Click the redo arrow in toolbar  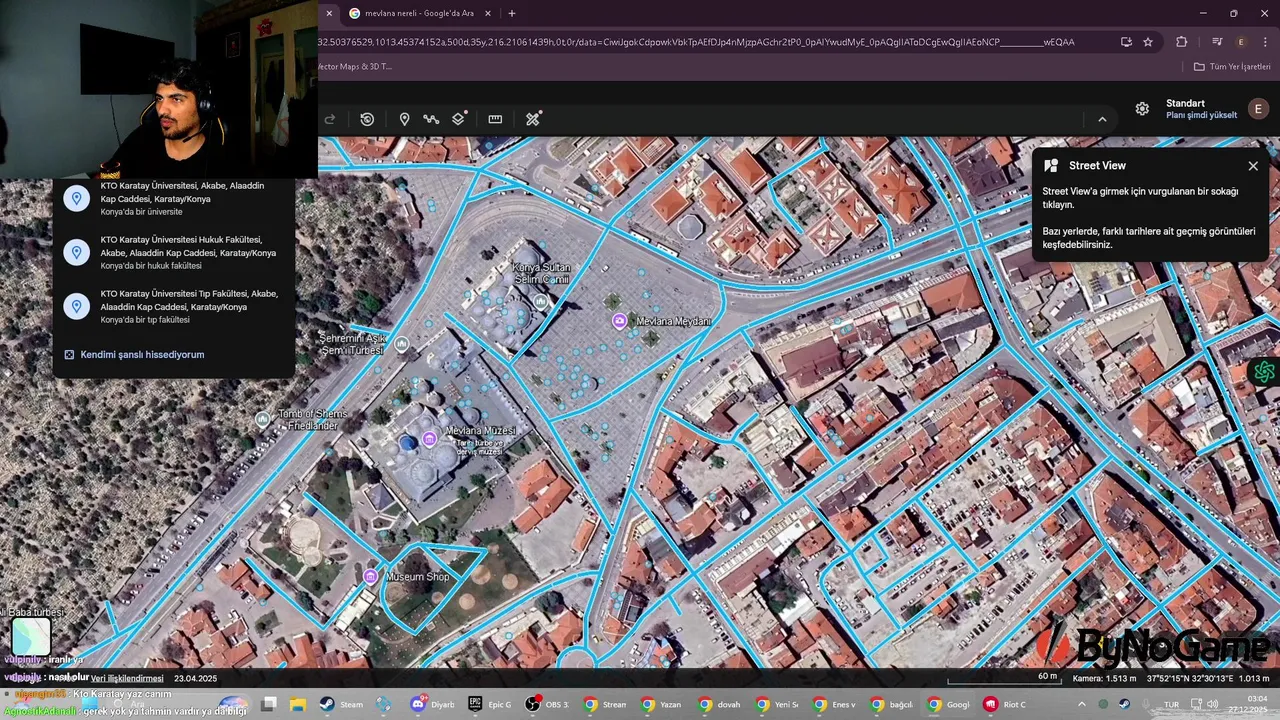(329, 119)
